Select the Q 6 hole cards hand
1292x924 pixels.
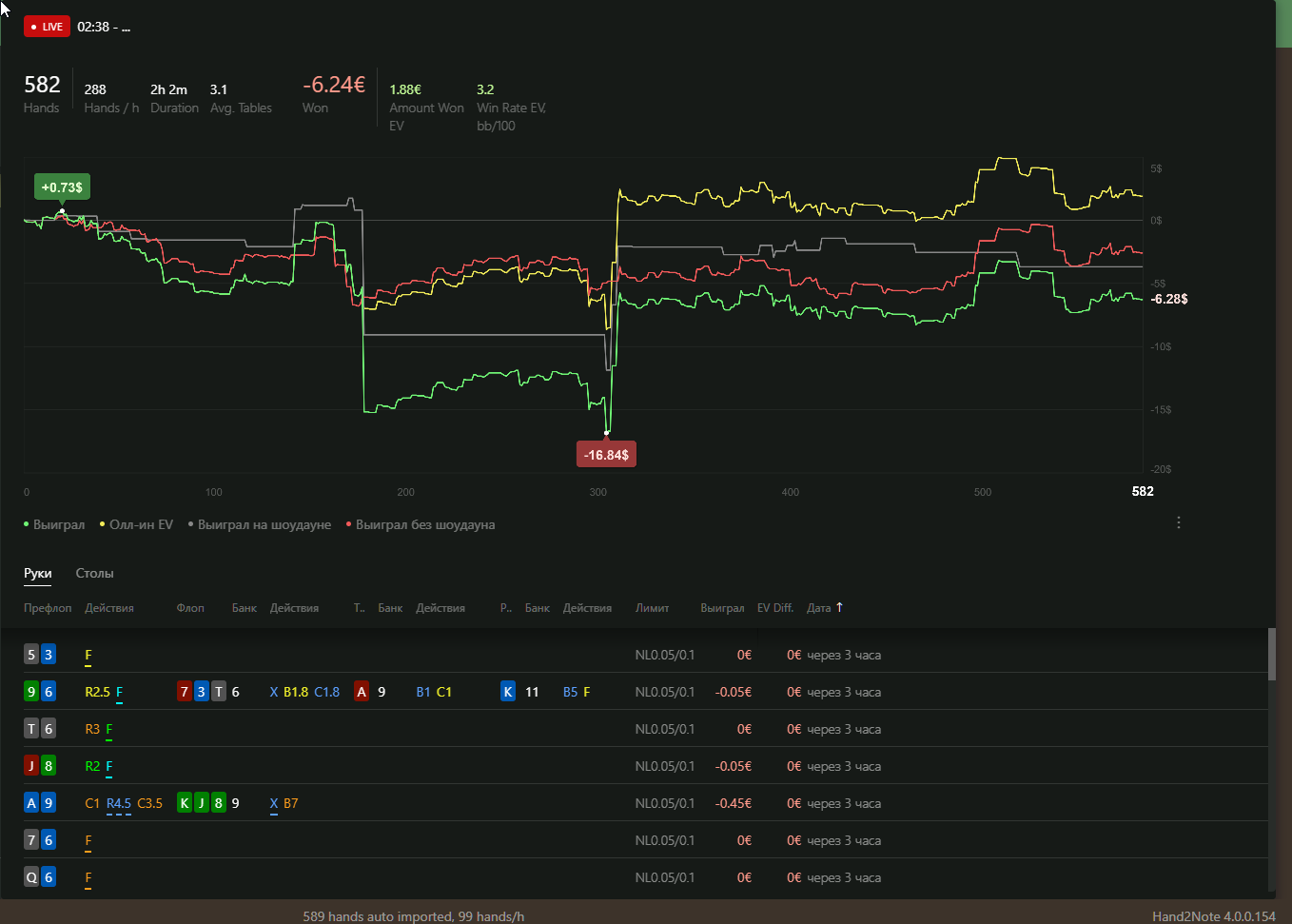tap(40, 877)
